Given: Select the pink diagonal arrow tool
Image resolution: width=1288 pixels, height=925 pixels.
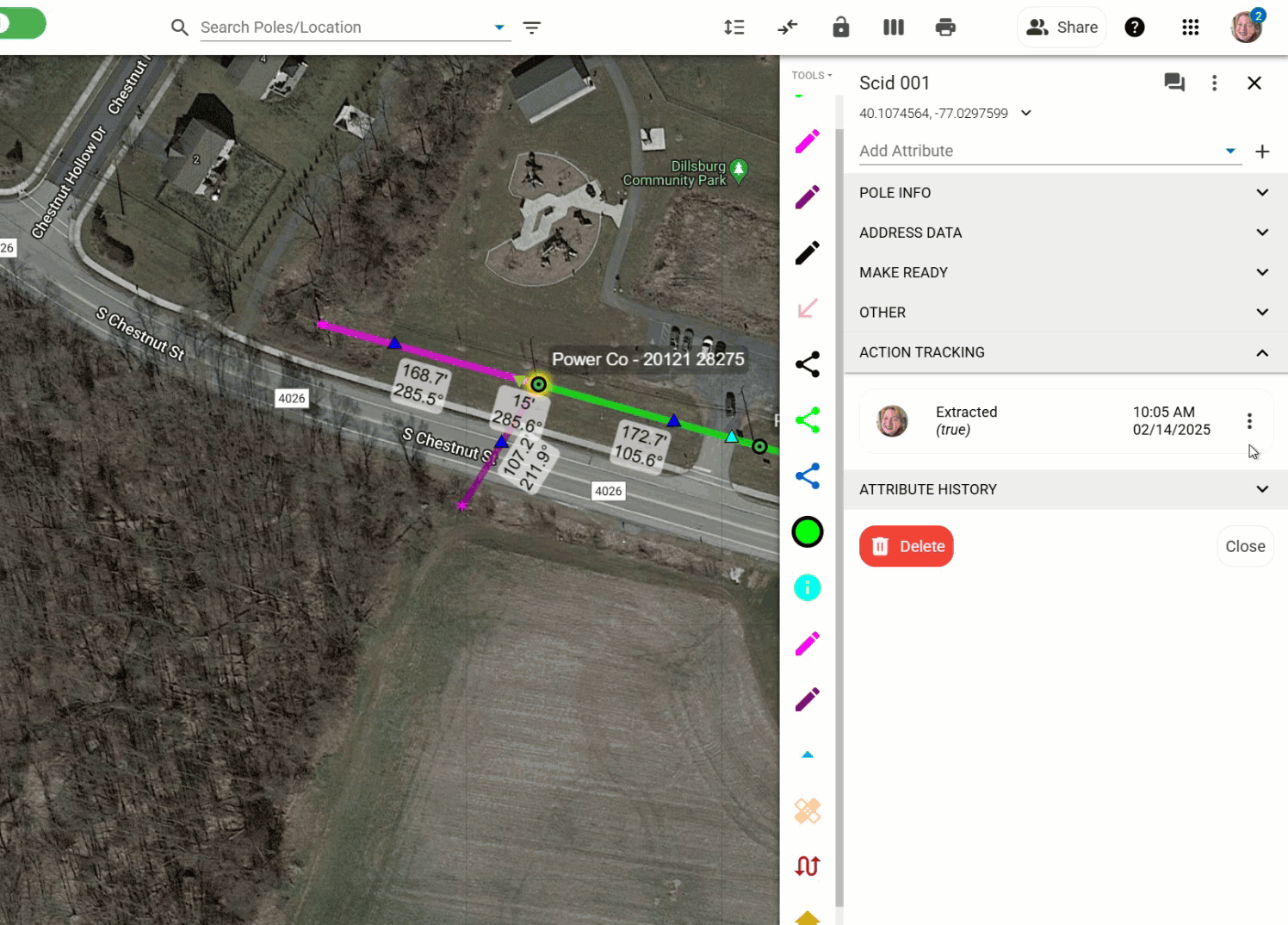Looking at the screenshot, I should (807, 308).
